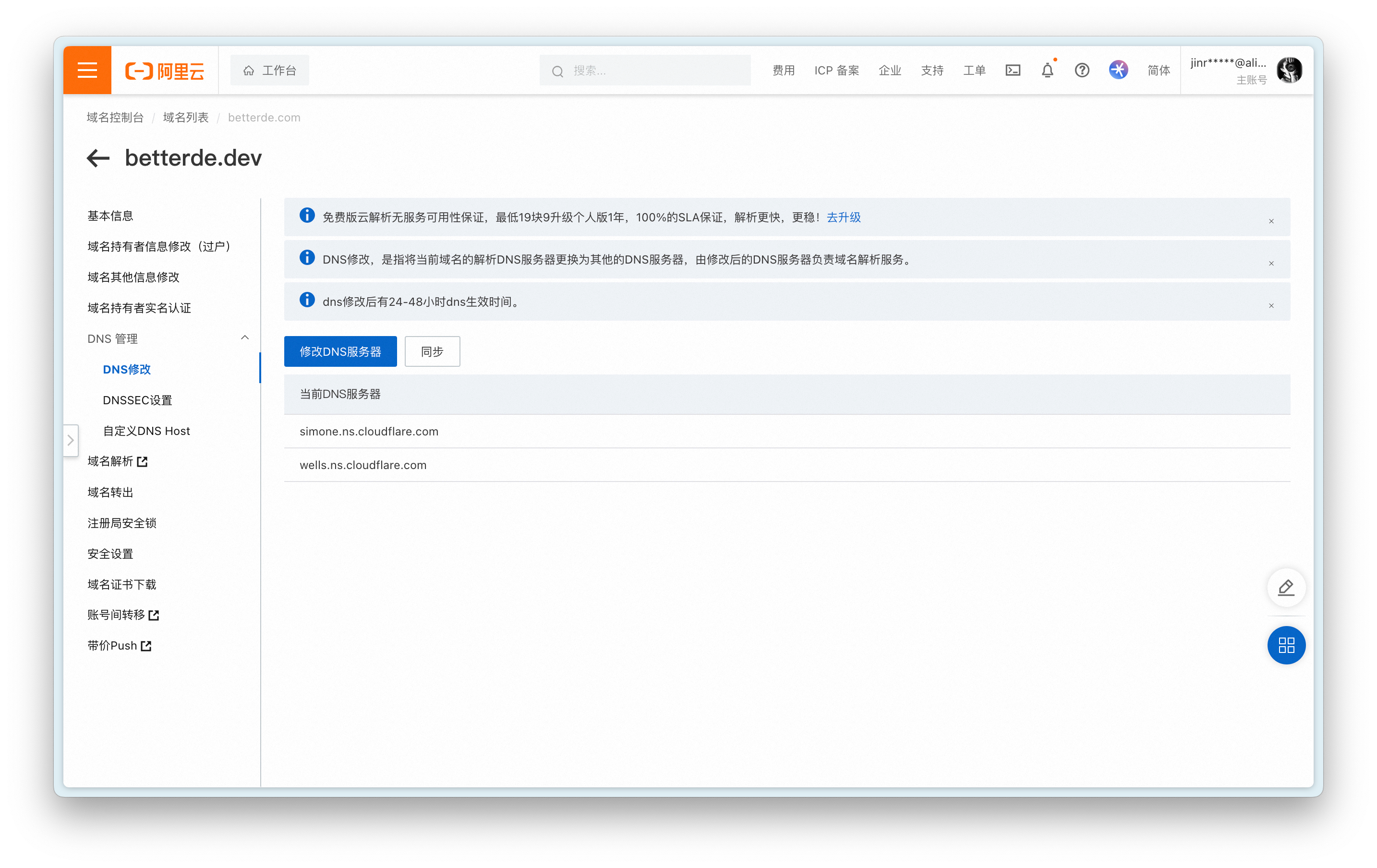Click info icon on the 24-48小时 notice

point(307,300)
